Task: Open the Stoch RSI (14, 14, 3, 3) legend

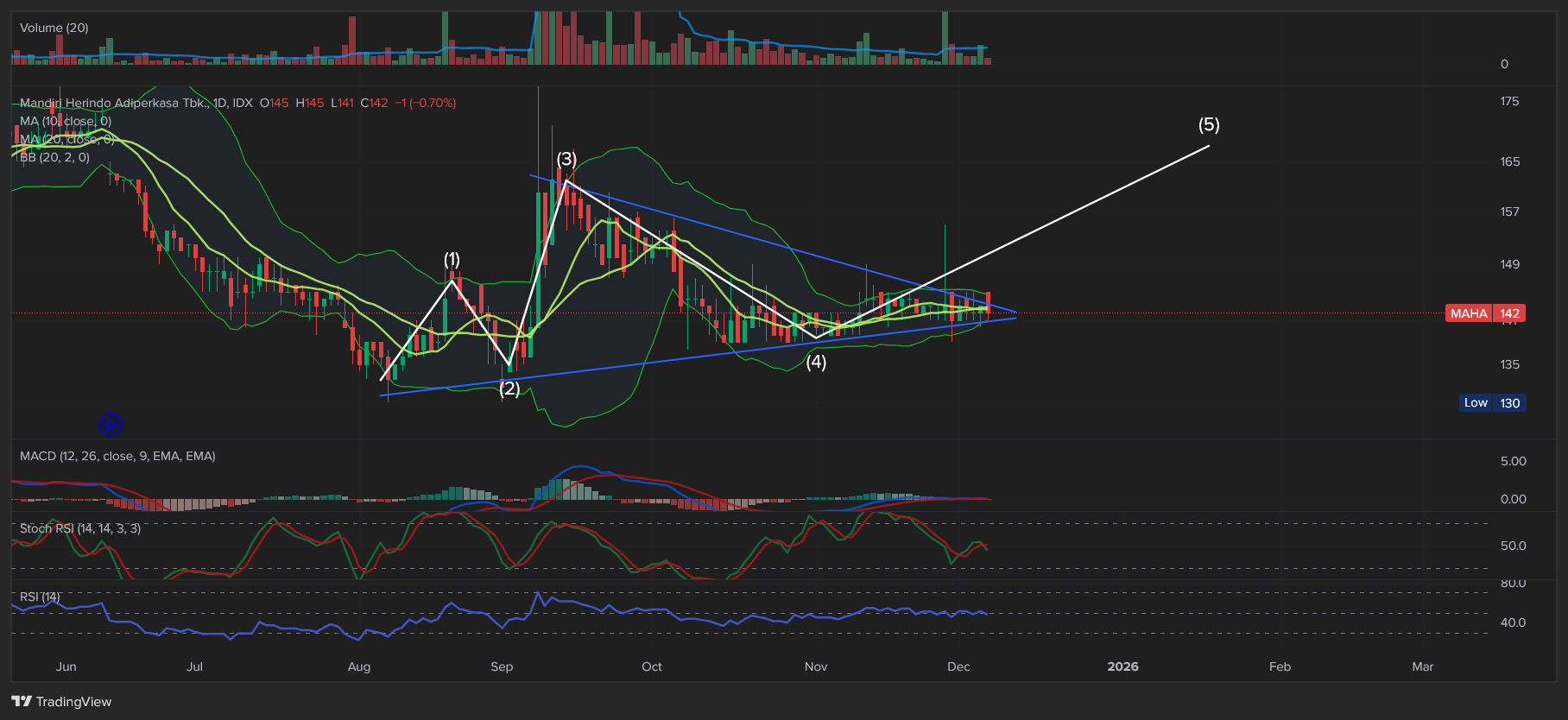Action: coord(80,528)
